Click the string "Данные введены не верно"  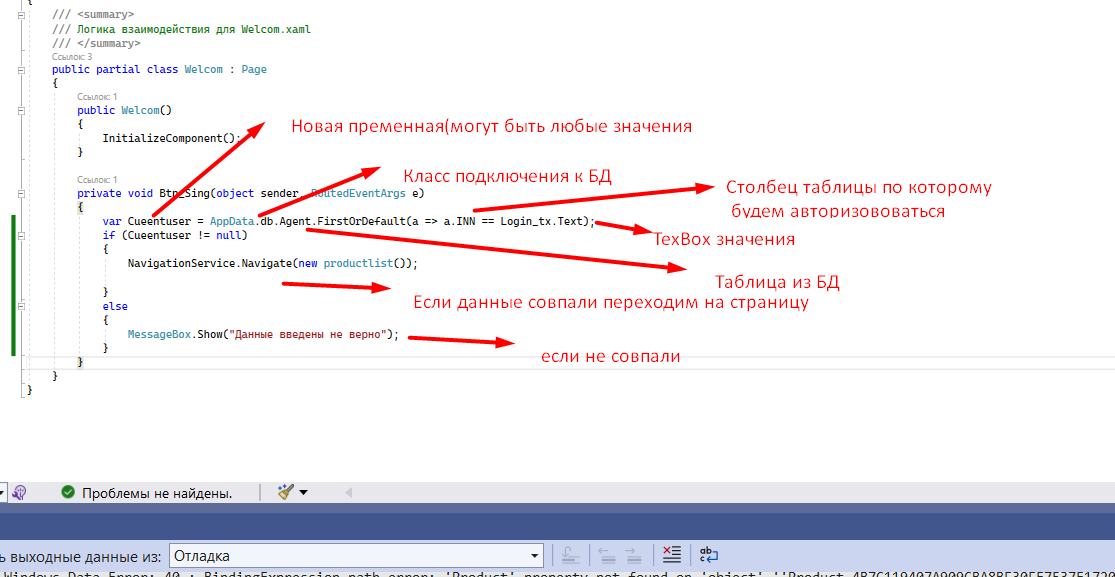(x=307, y=334)
